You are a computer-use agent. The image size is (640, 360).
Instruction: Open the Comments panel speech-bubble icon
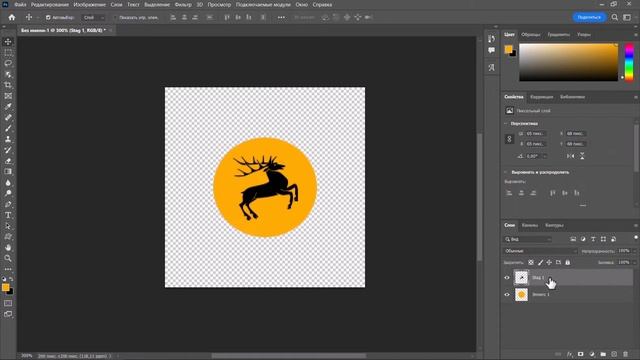point(491,50)
